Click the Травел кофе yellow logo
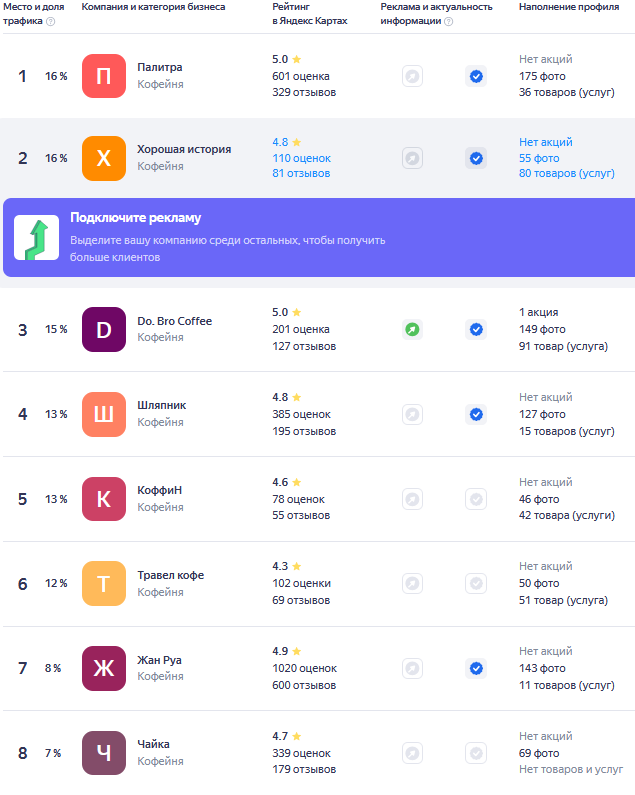 pyautogui.click(x=104, y=584)
